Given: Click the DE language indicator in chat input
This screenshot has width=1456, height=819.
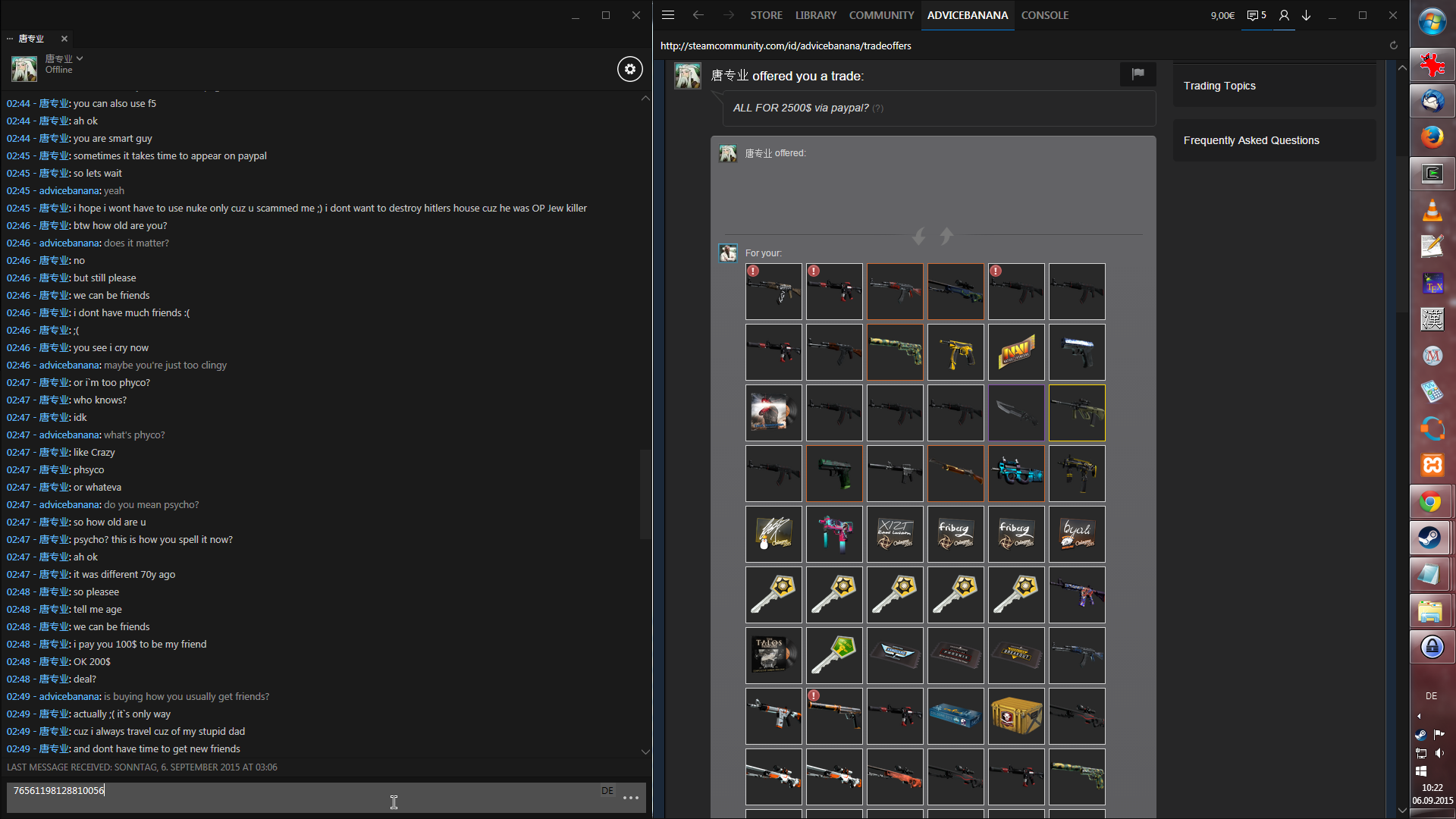Looking at the screenshot, I should coord(607,791).
